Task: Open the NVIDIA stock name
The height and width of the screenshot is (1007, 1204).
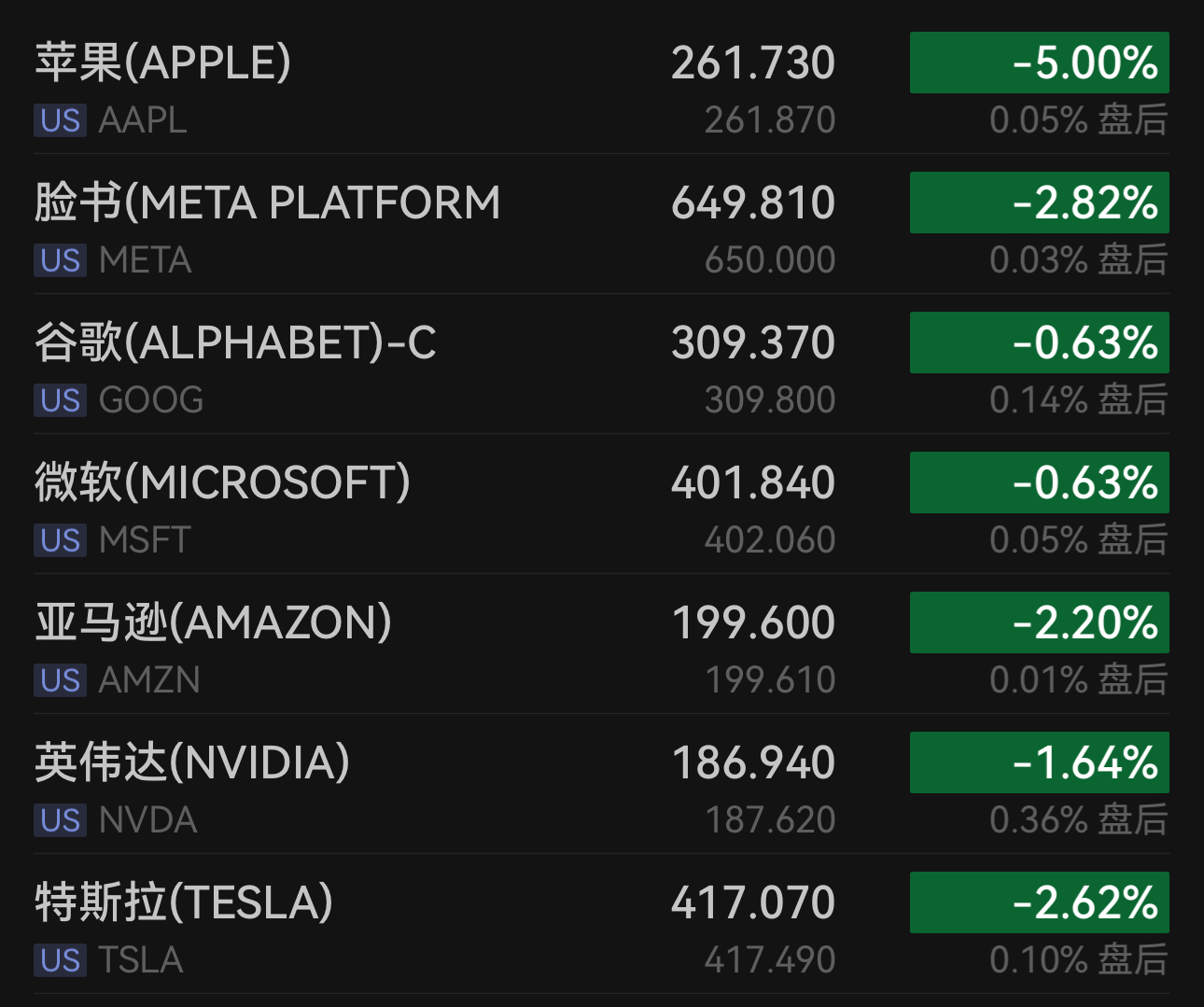Action: tap(192, 763)
